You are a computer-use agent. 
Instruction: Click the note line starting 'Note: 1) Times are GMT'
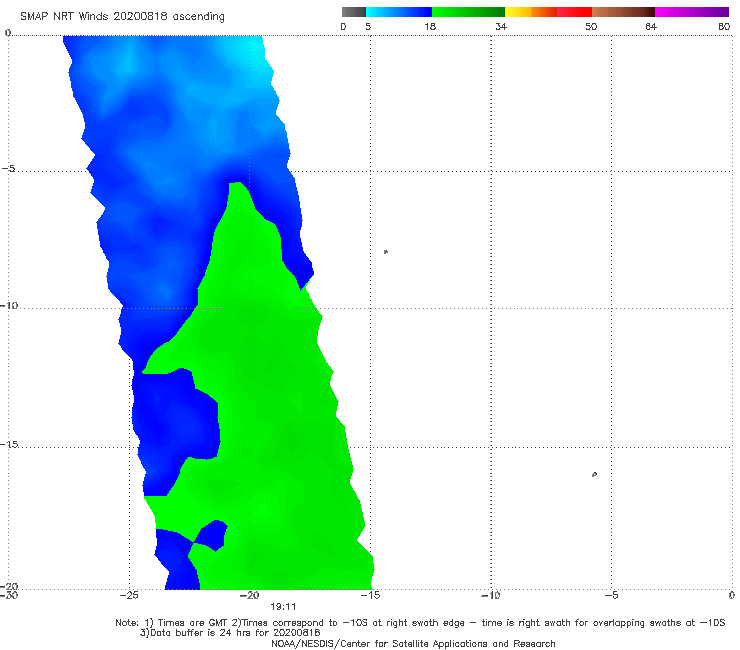(x=420, y=623)
